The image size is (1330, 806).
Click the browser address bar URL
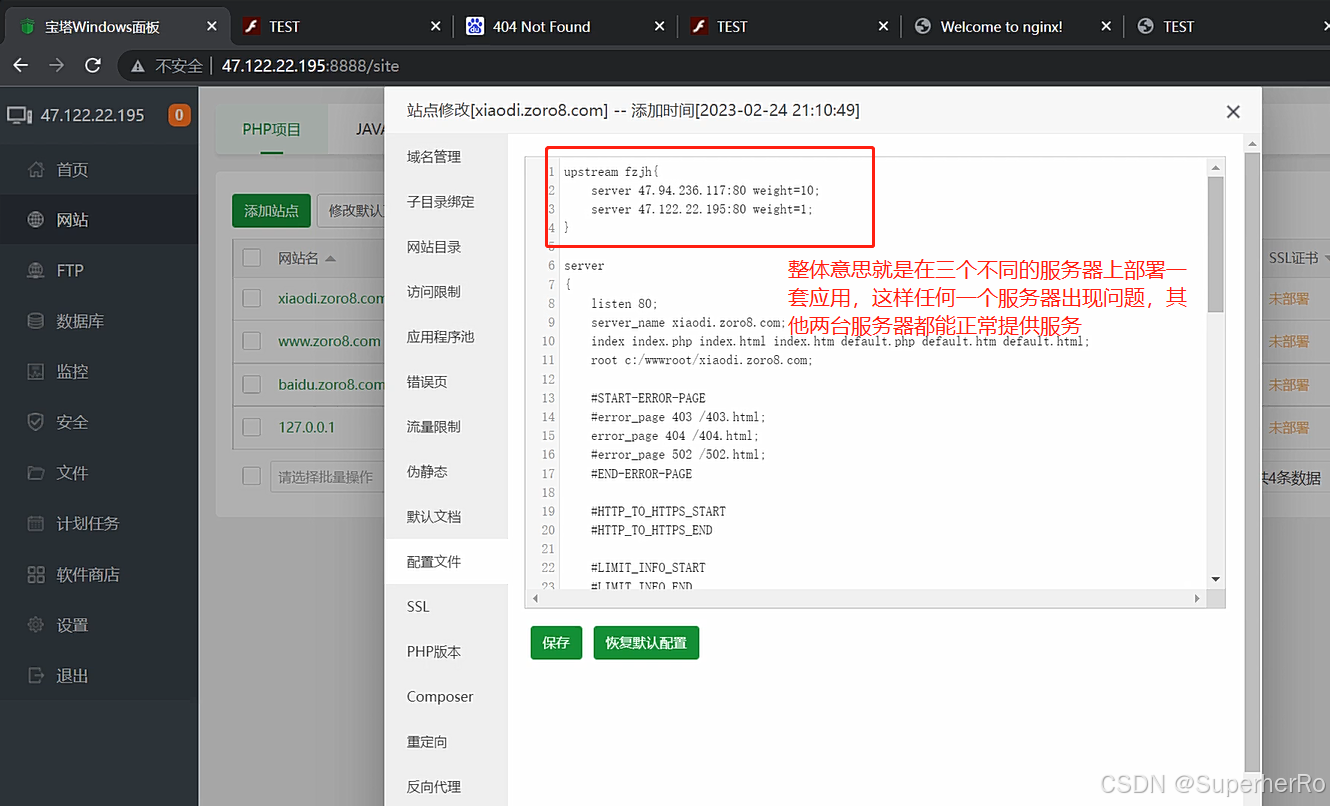click(x=310, y=66)
